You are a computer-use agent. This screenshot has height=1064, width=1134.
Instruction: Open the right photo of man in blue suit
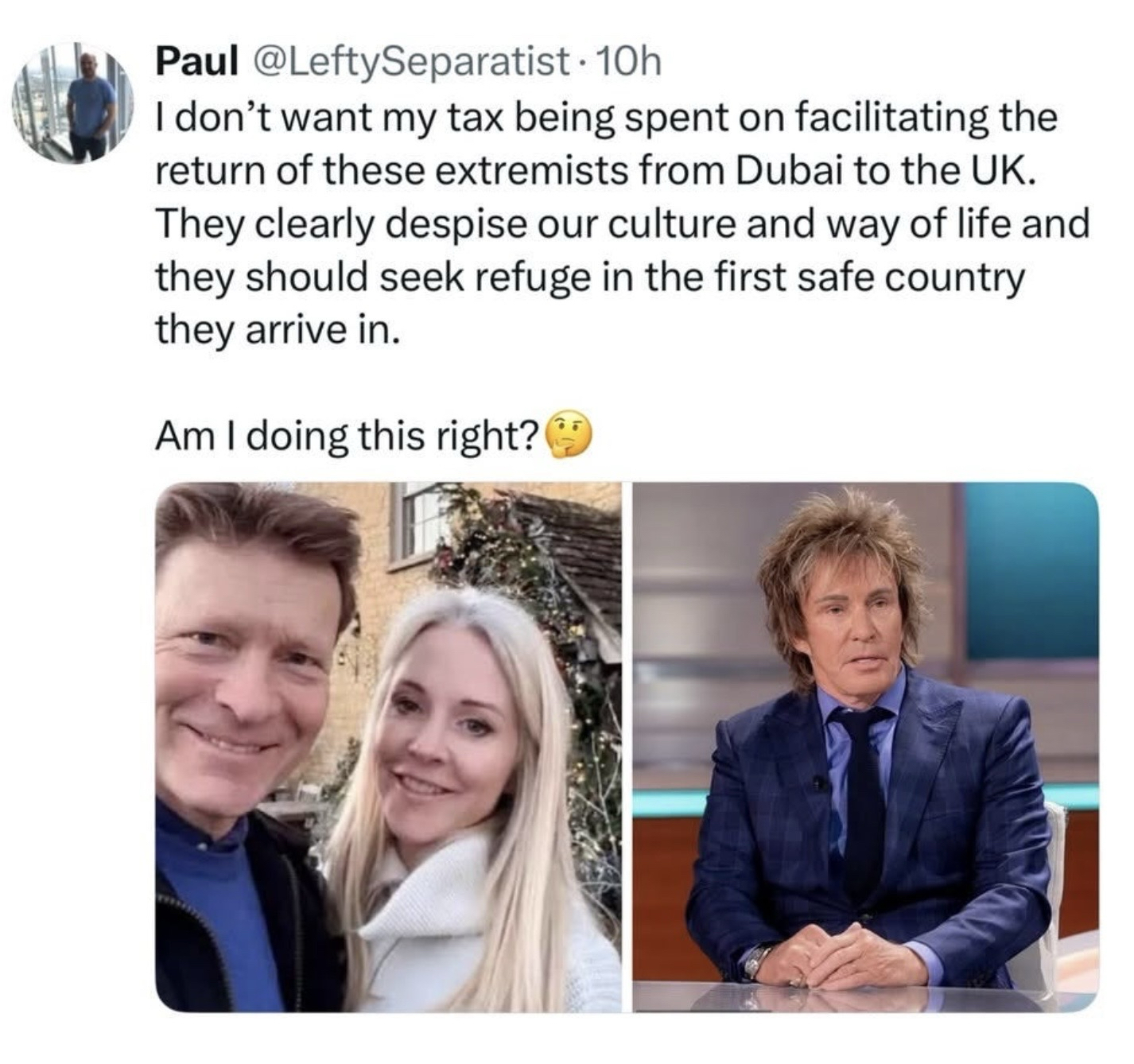(x=865, y=747)
